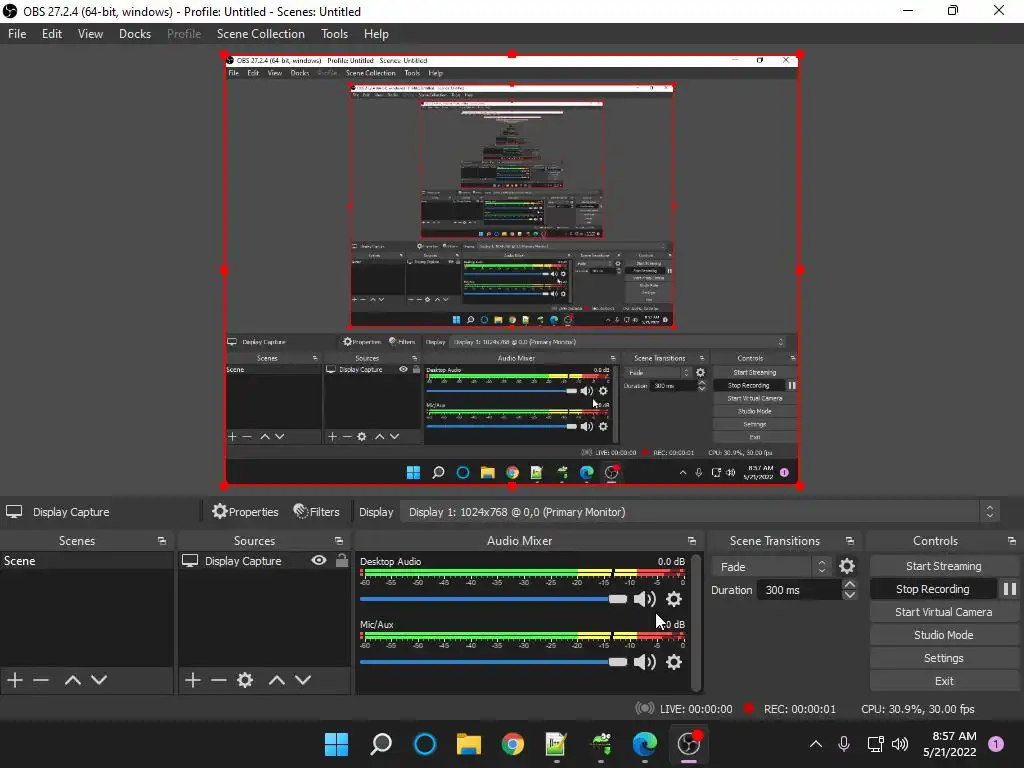The width and height of the screenshot is (1024, 768).
Task: Open Mic/Aux settings gear
Action: 674,662
